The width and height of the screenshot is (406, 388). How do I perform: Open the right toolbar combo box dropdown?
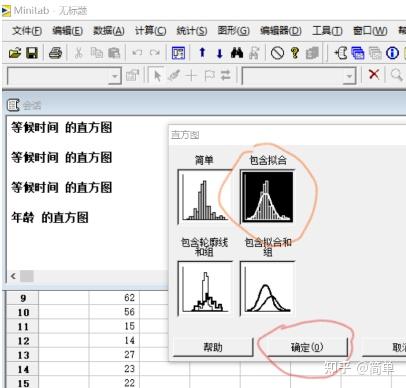[349, 76]
